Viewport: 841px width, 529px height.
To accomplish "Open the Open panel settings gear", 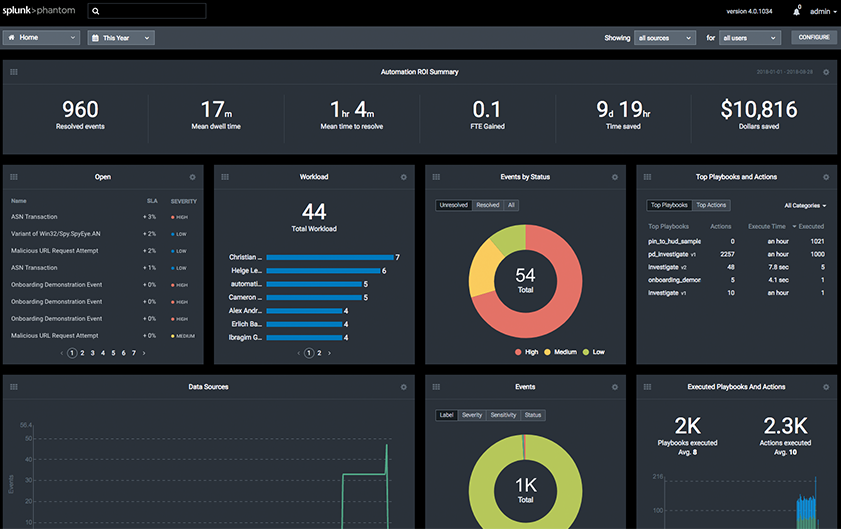I will point(193,177).
